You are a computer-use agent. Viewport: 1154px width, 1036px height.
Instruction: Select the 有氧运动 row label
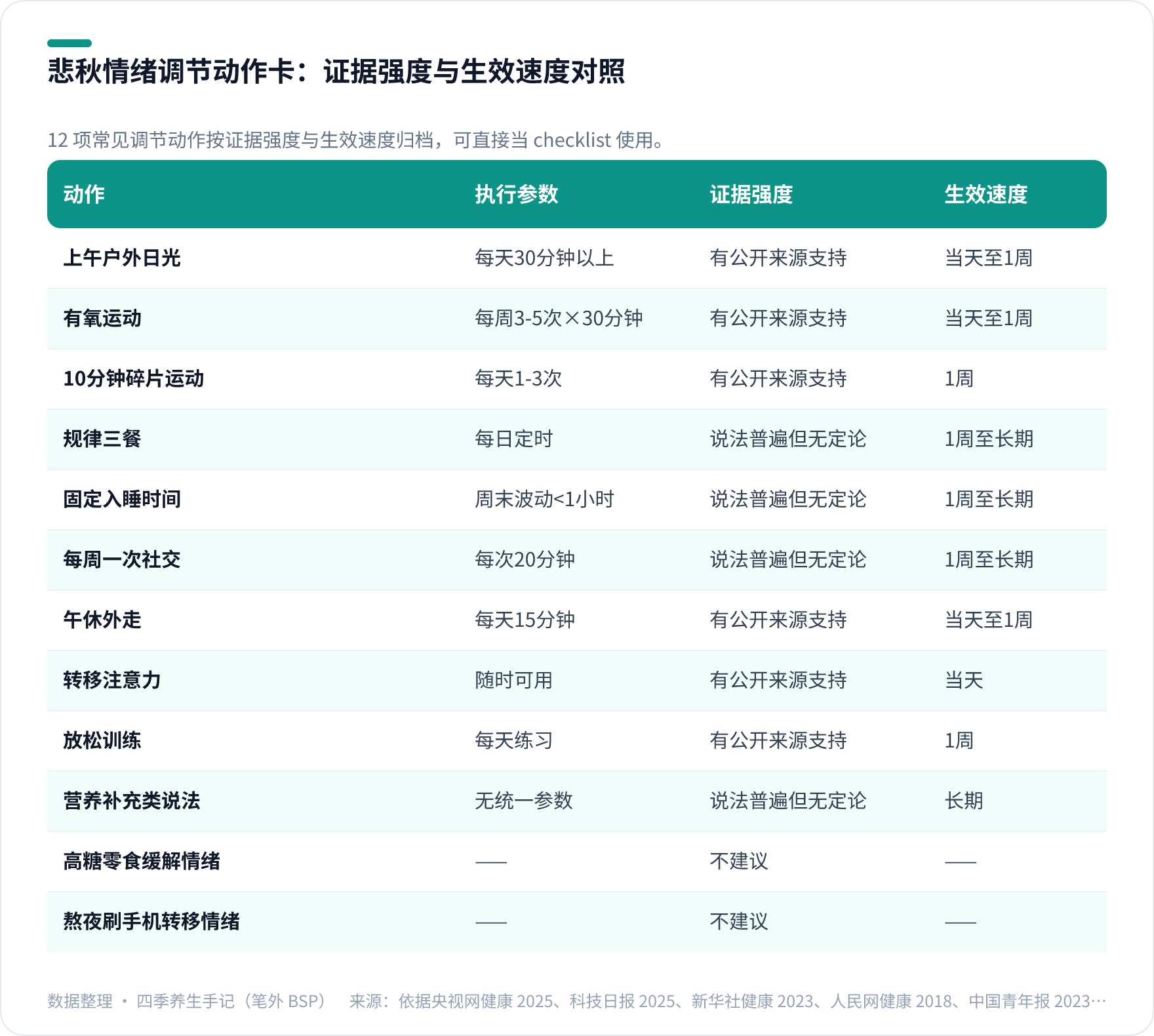point(102,318)
